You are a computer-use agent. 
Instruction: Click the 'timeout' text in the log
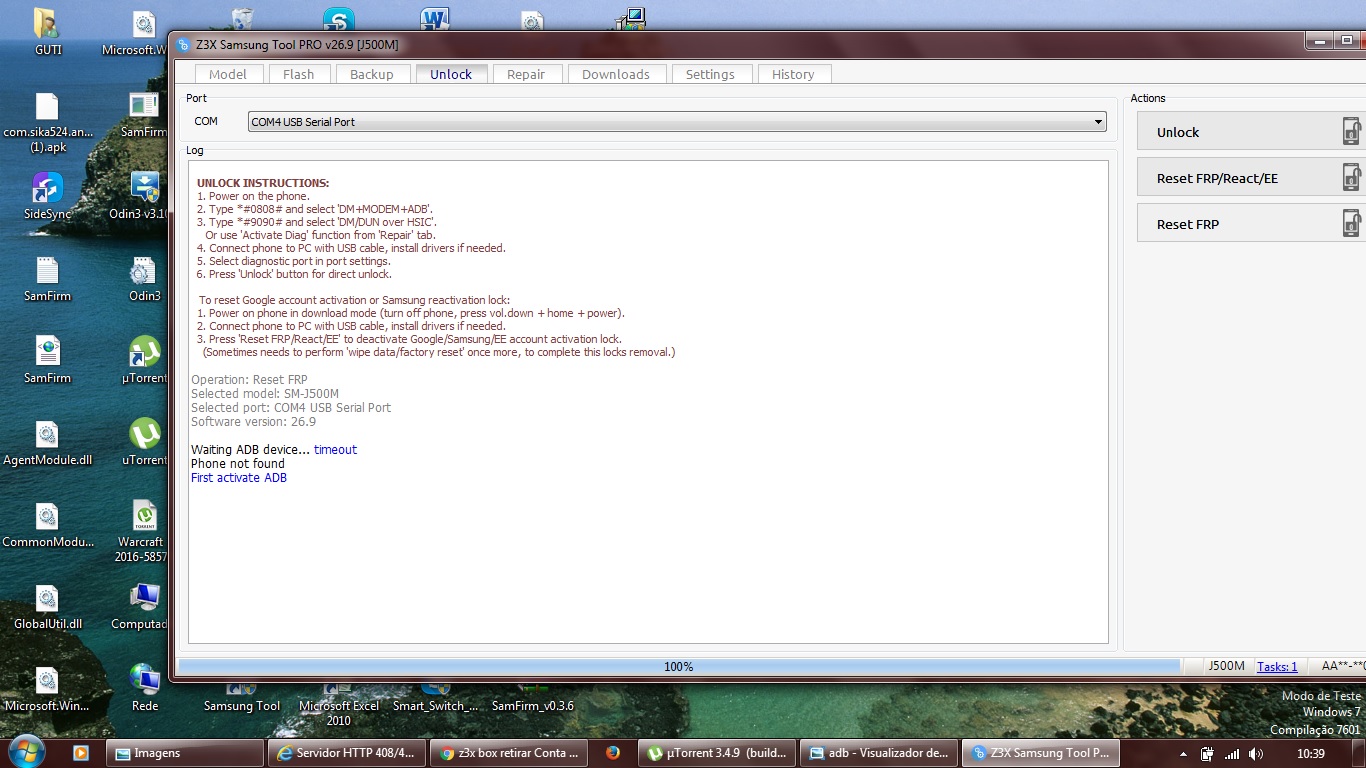pyautogui.click(x=335, y=450)
